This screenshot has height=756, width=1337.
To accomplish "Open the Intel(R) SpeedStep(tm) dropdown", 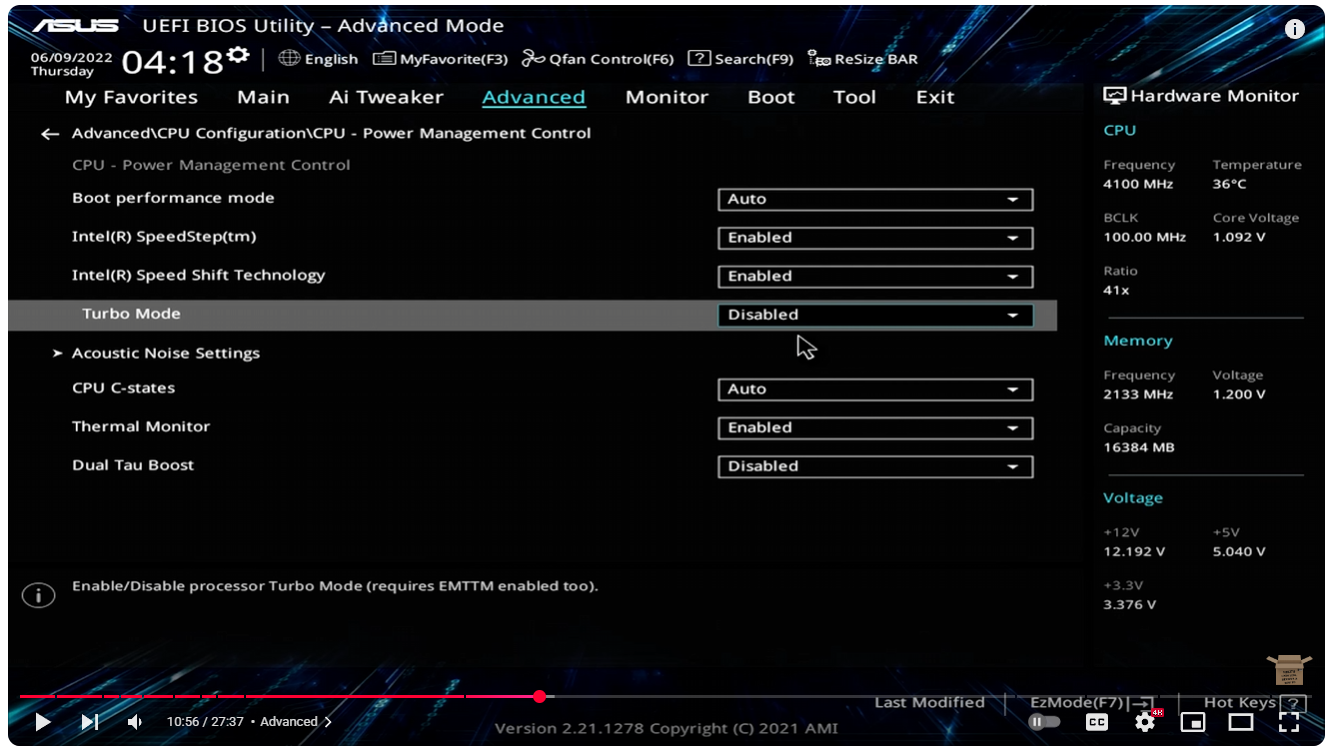I will [875, 238].
